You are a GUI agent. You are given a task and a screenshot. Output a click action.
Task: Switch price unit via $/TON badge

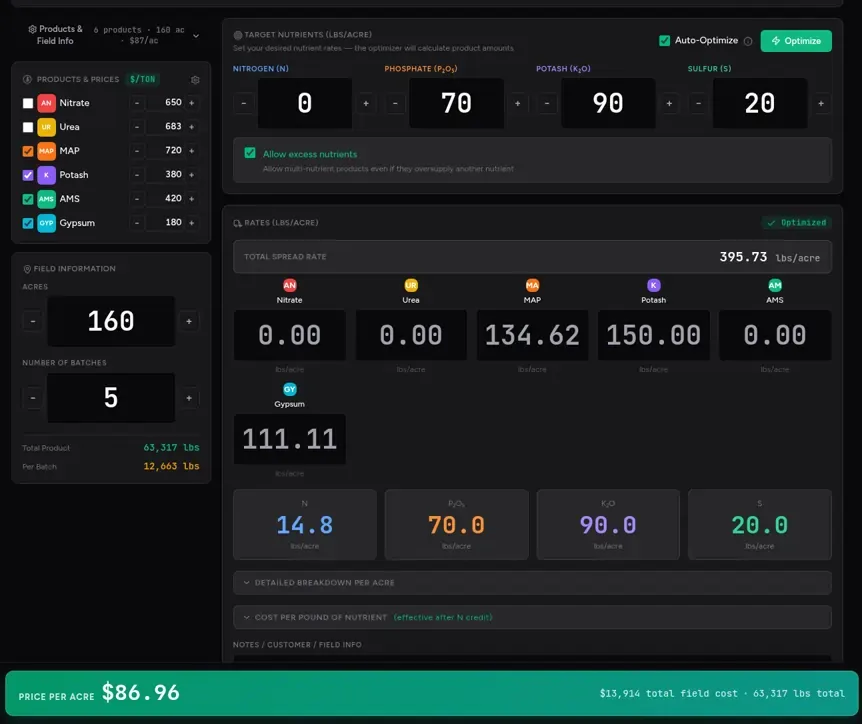coord(142,79)
